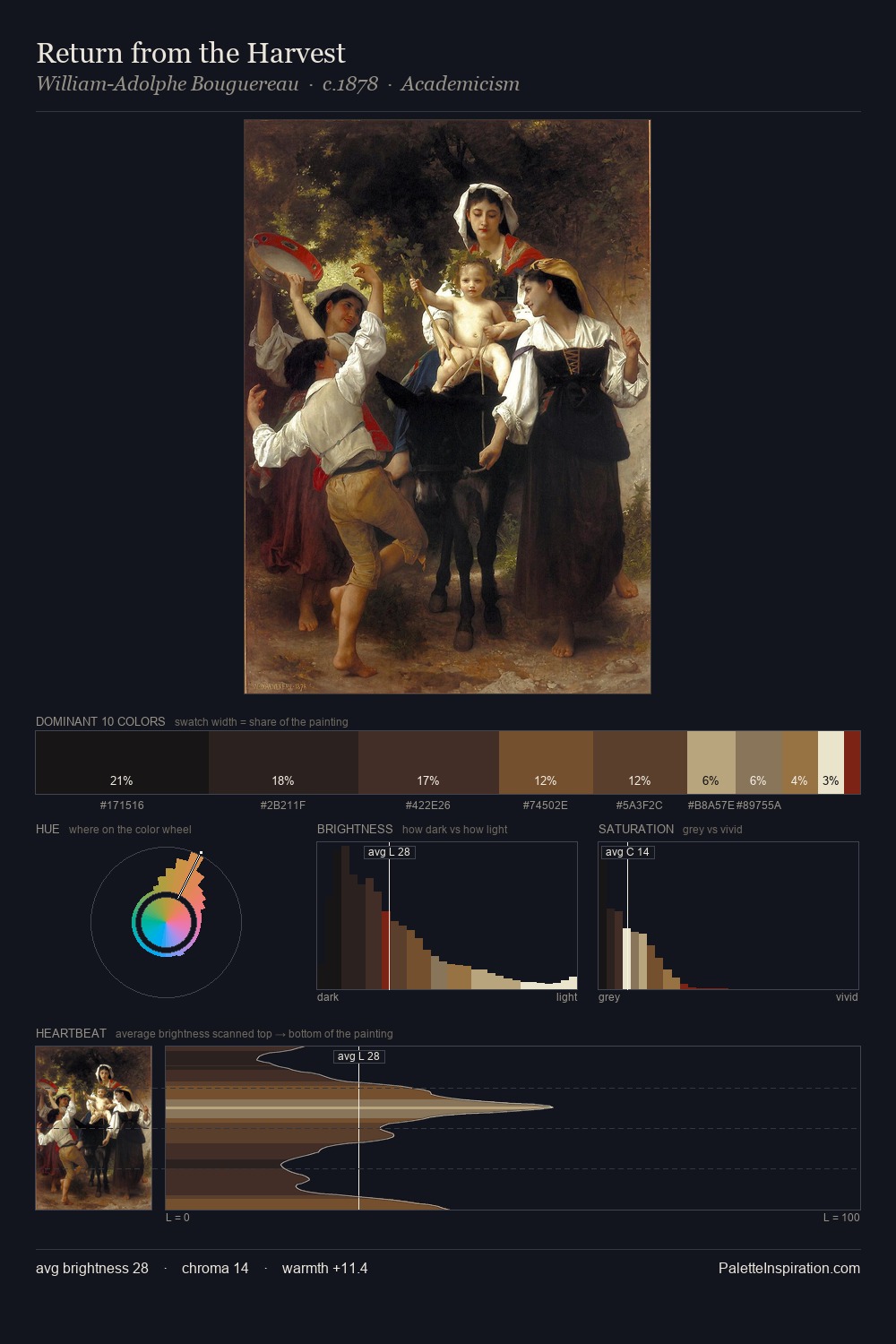
Task: Click the brightest peak of heartbeat curve
Action: (x=552, y=1107)
